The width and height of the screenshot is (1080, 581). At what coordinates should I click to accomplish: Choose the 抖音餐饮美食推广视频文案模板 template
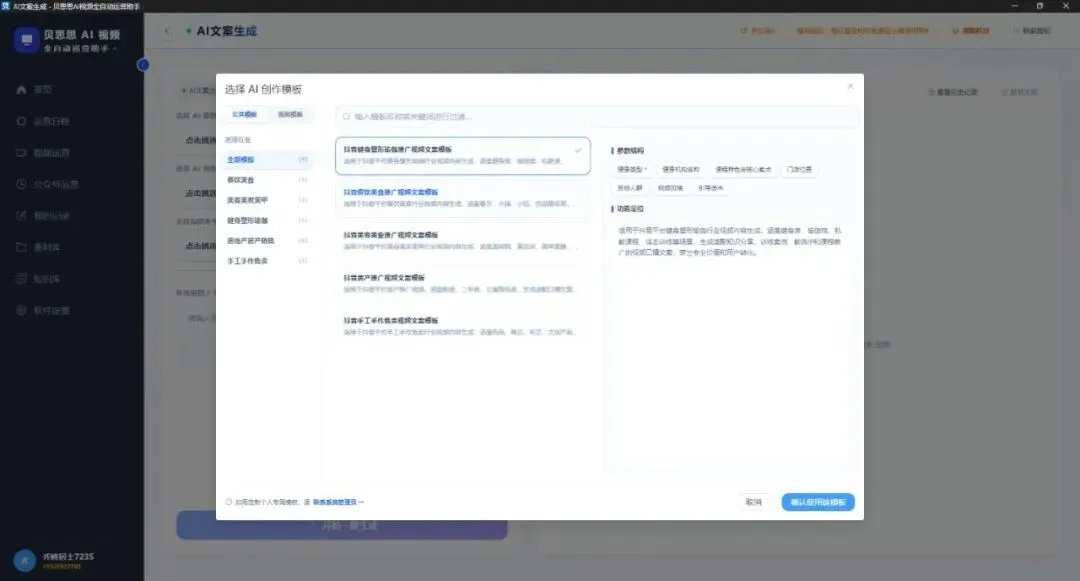tap(463, 198)
